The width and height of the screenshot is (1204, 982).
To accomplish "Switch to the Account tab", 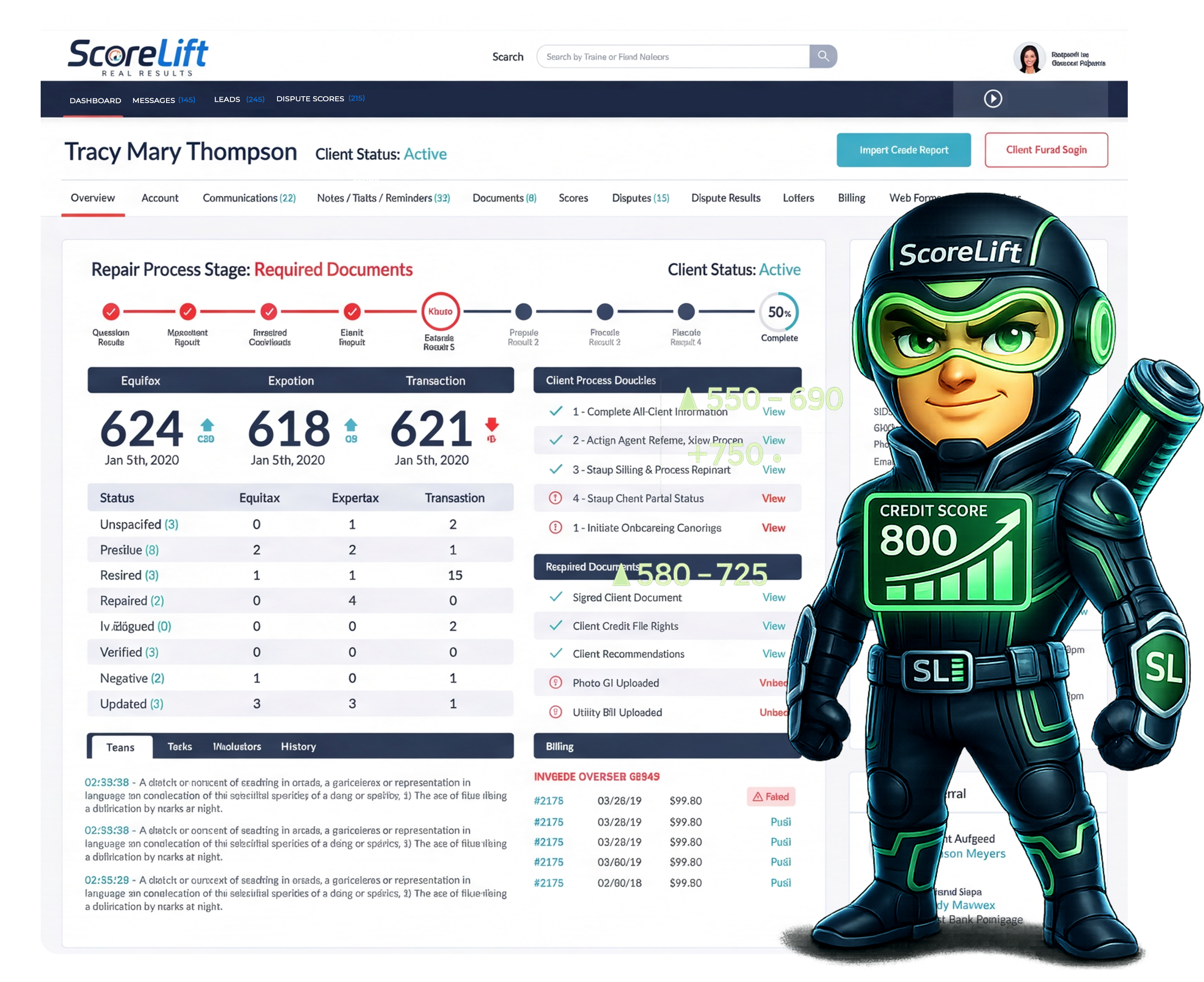I will 159,198.
